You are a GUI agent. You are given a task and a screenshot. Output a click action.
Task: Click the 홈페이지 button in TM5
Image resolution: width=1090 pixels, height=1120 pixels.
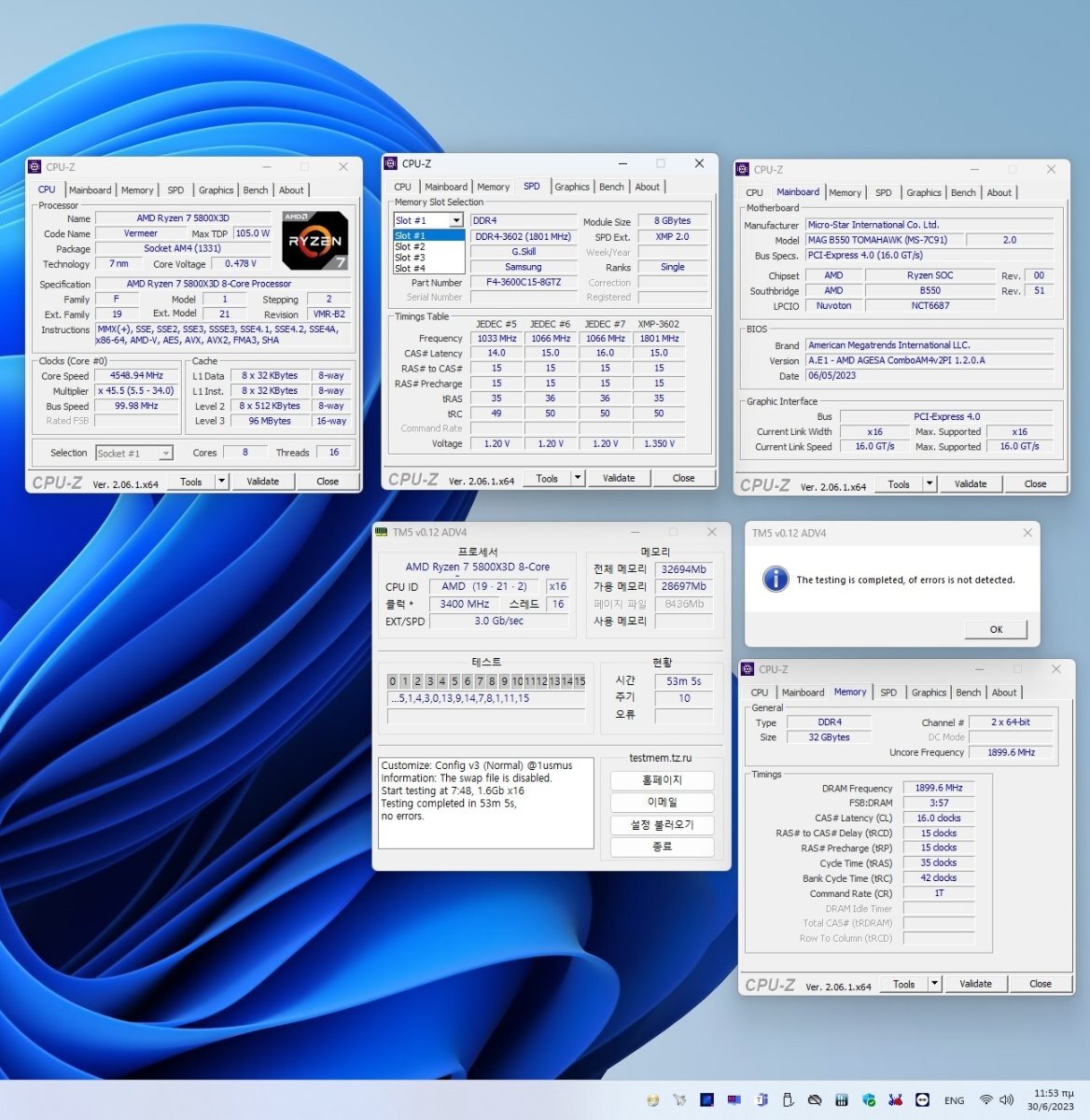pyautogui.click(x=663, y=780)
